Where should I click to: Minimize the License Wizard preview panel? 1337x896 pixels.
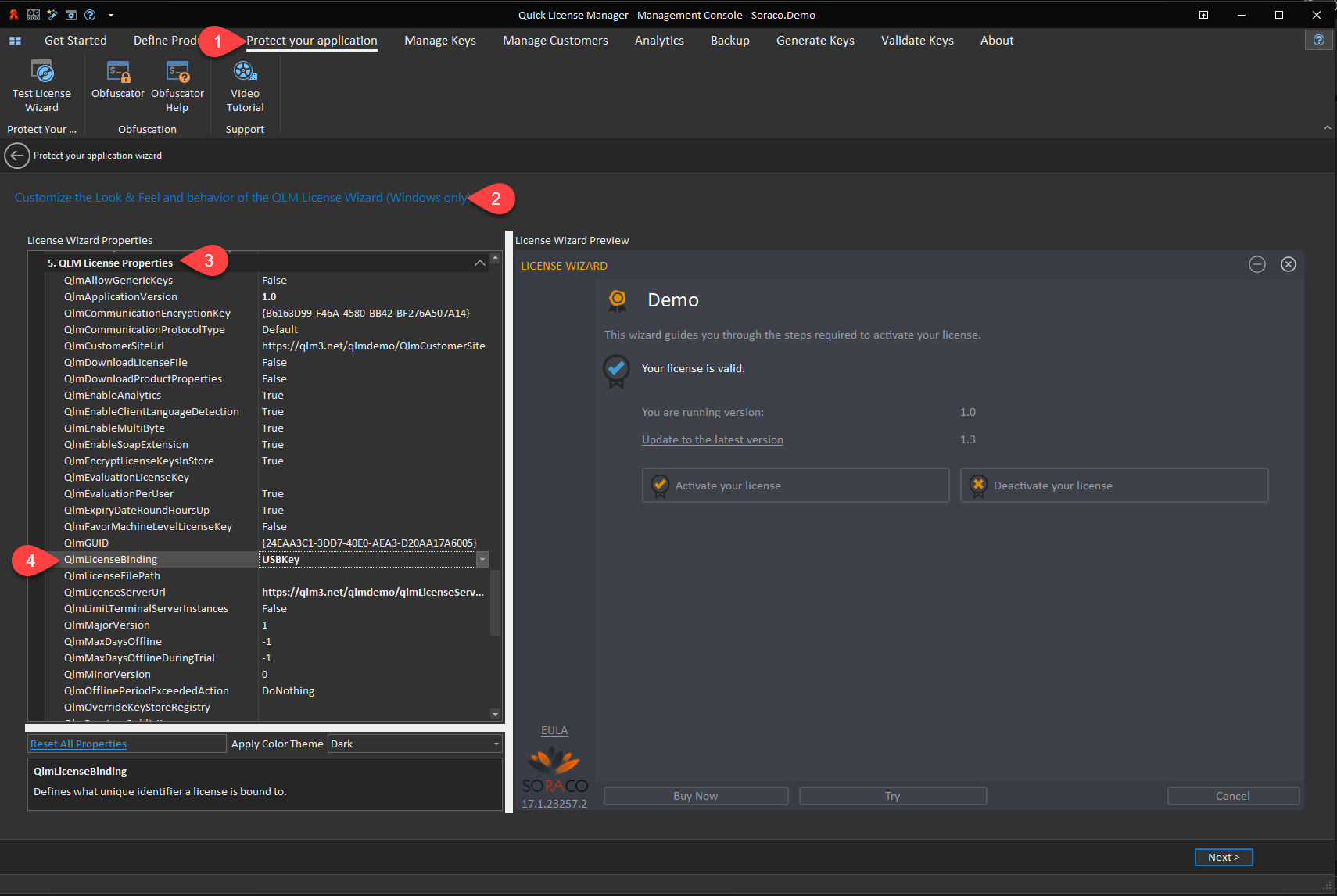tap(1256, 264)
